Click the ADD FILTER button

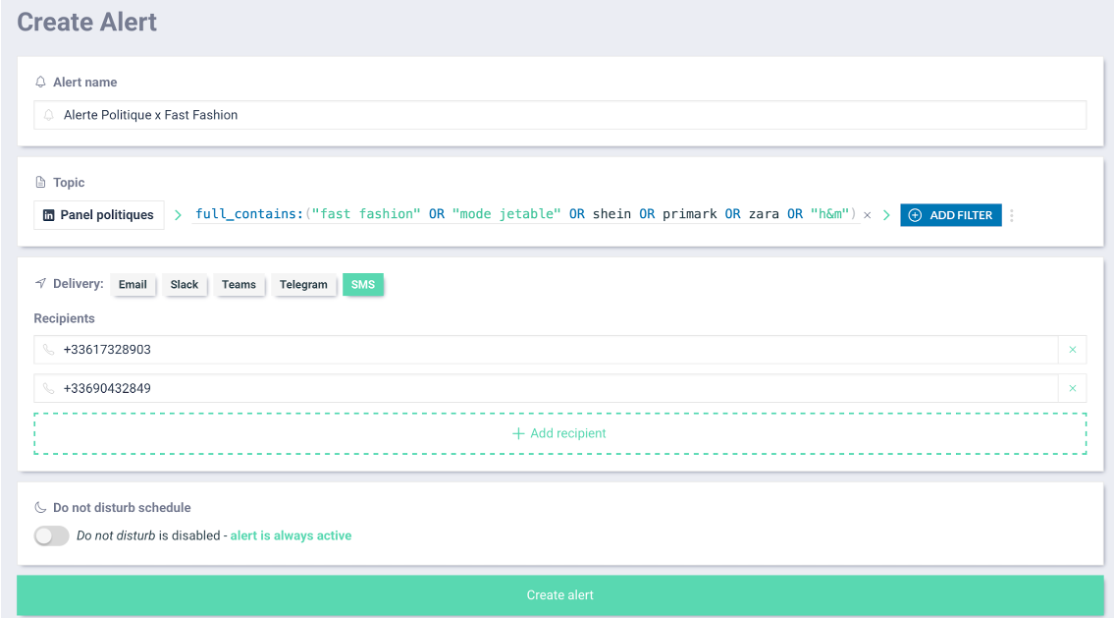pos(951,215)
